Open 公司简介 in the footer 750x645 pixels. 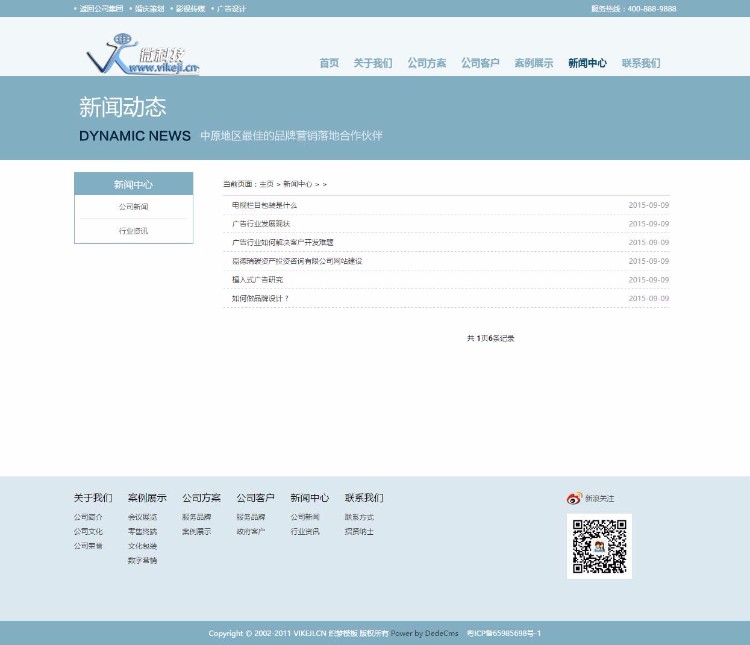coord(88,517)
